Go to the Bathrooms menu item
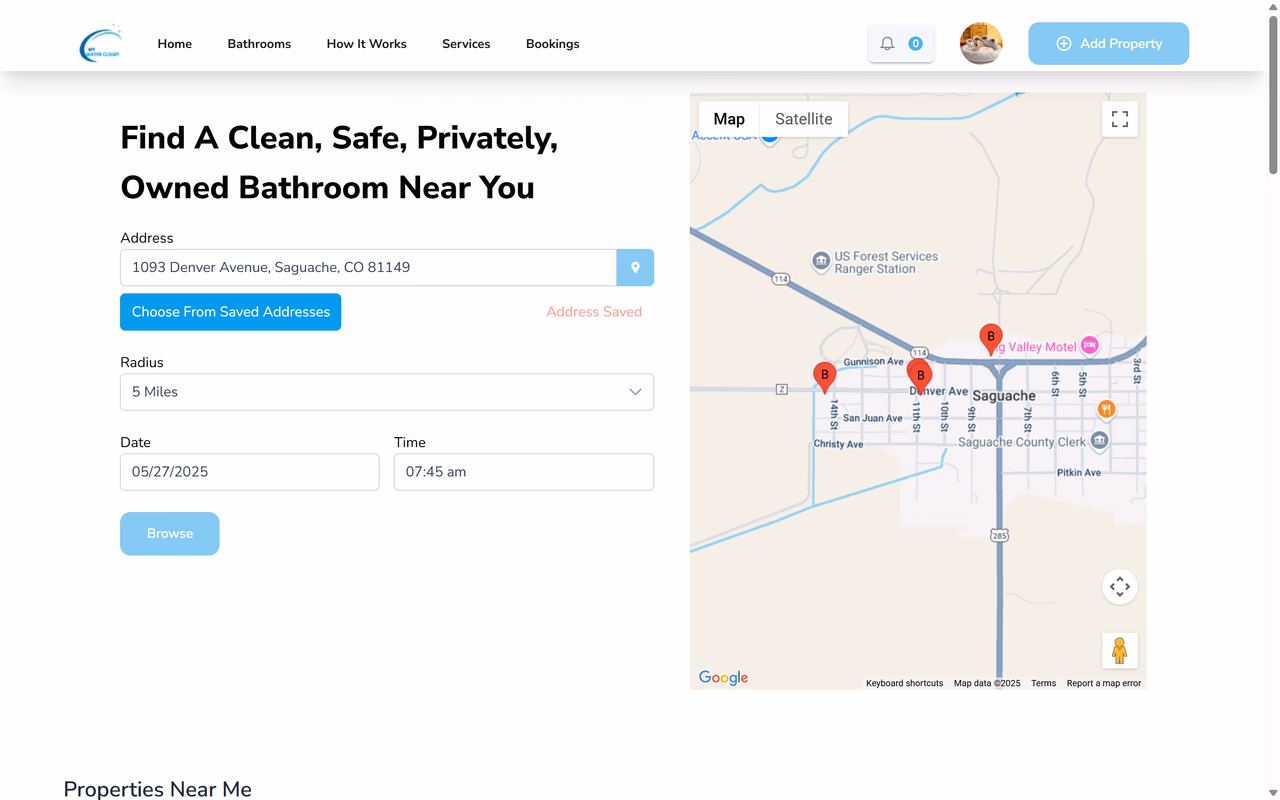Viewport: 1280px width, 800px height. click(x=259, y=44)
